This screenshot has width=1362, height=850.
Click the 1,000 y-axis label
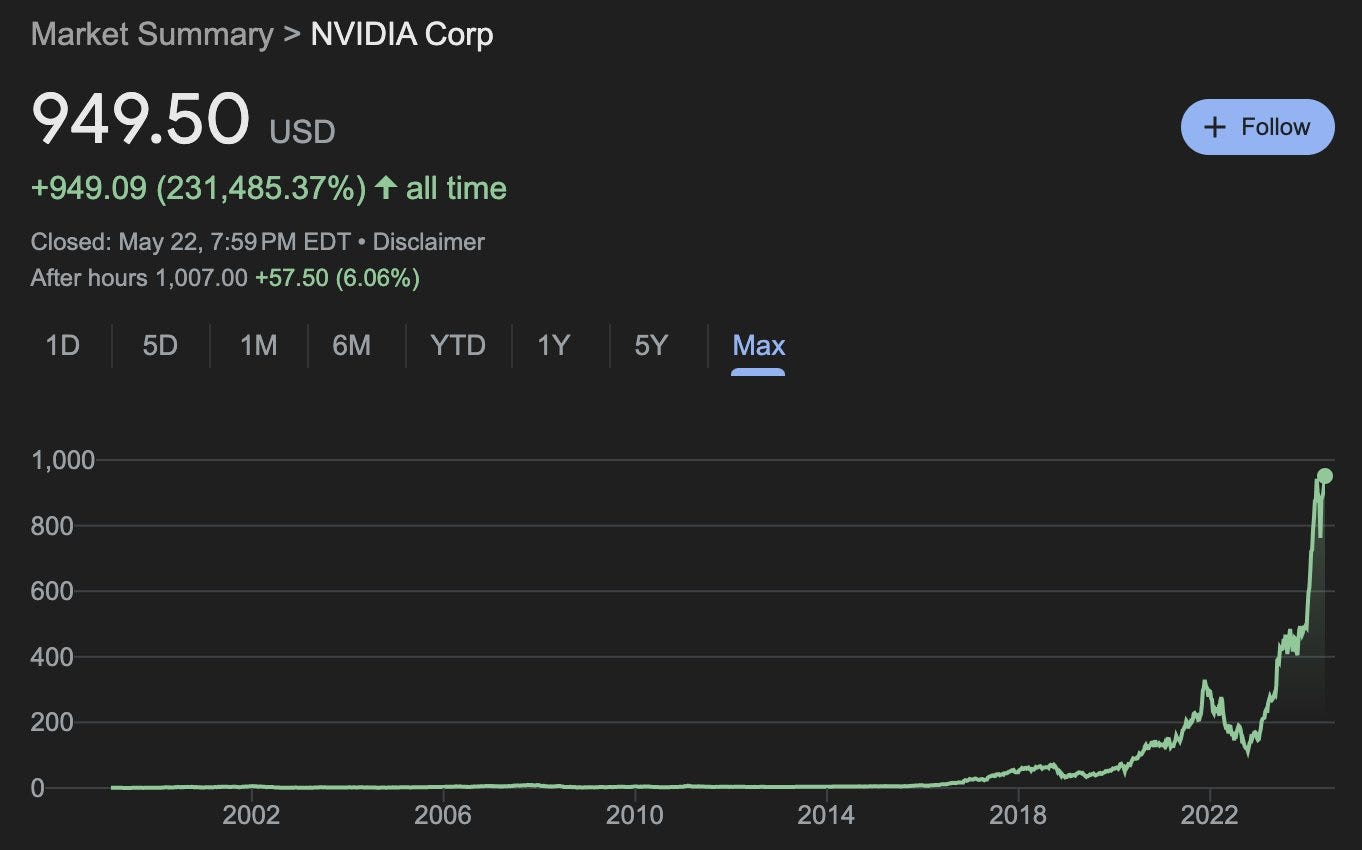pyautogui.click(x=63, y=460)
